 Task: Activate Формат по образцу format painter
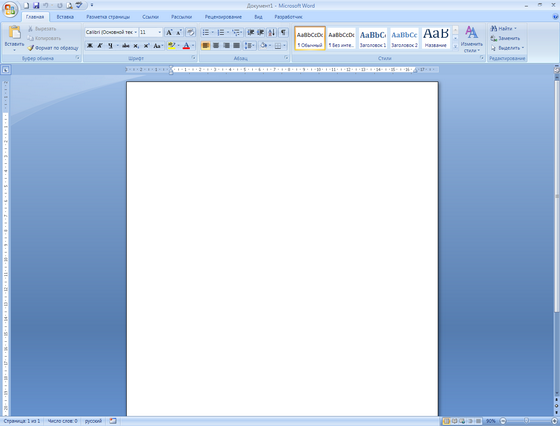[53, 48]
